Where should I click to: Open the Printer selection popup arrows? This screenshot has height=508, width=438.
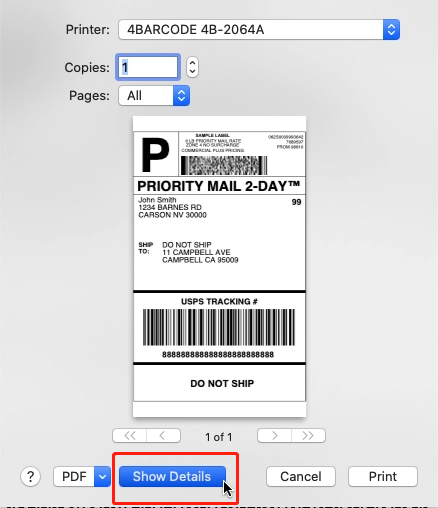391,30
